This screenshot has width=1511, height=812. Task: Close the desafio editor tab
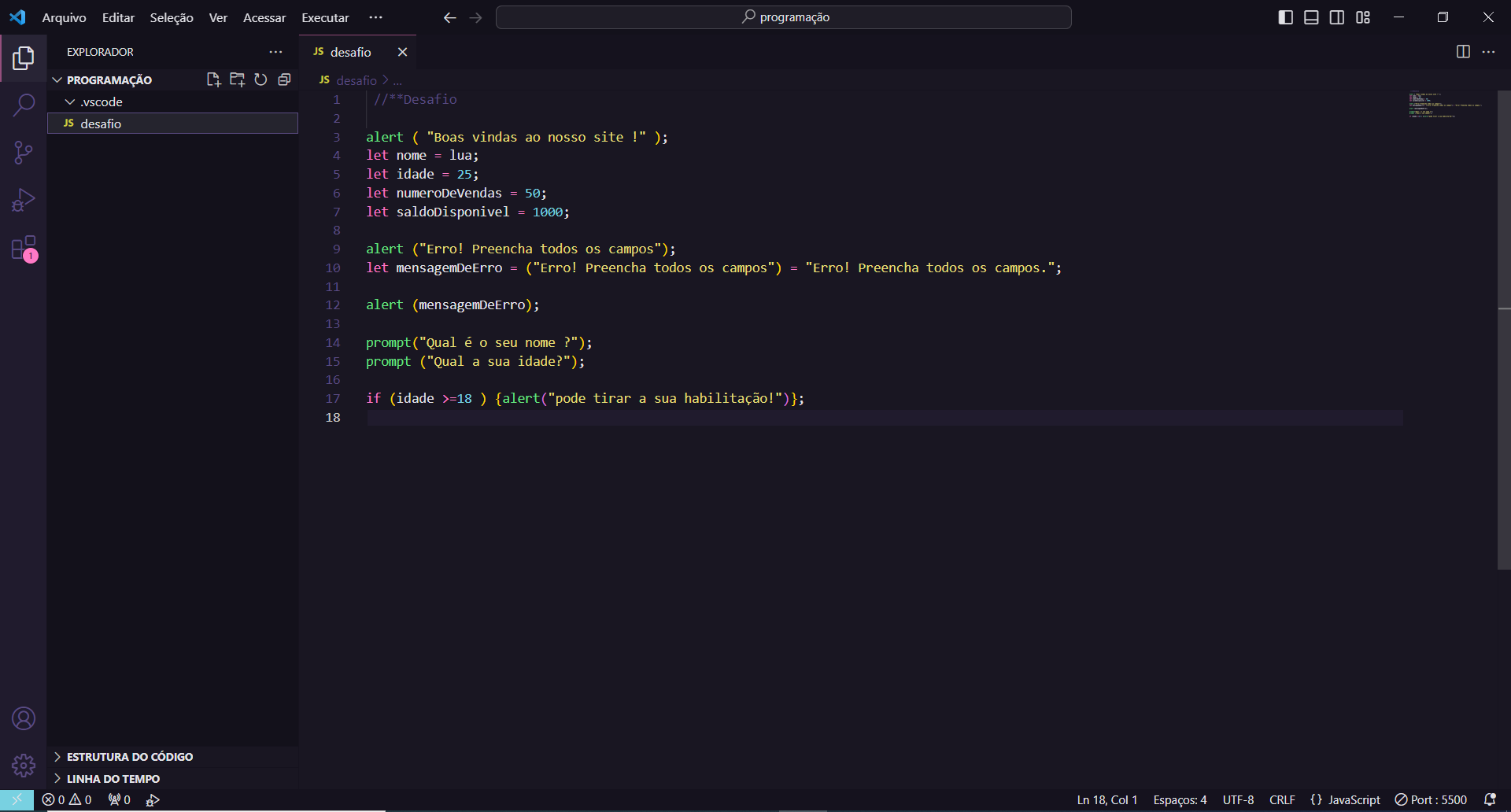click(x=402, y=52)
